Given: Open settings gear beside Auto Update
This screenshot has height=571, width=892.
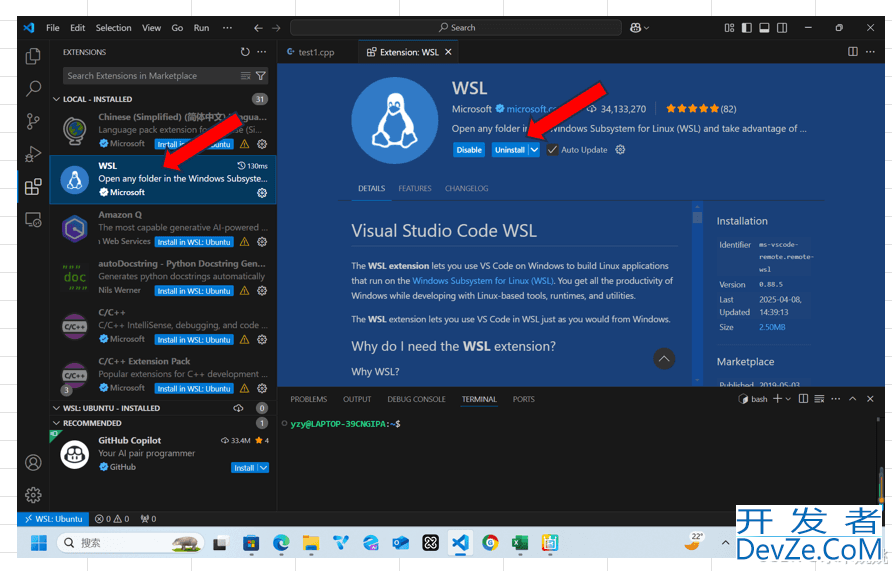Looking at the screenshot, I should click(620, 150).
